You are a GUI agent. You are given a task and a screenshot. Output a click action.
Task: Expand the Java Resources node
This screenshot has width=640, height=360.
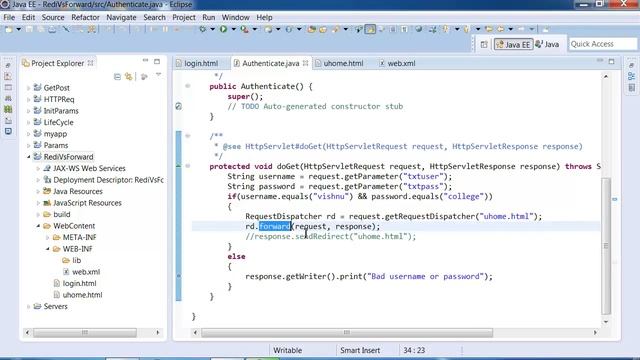38,191
